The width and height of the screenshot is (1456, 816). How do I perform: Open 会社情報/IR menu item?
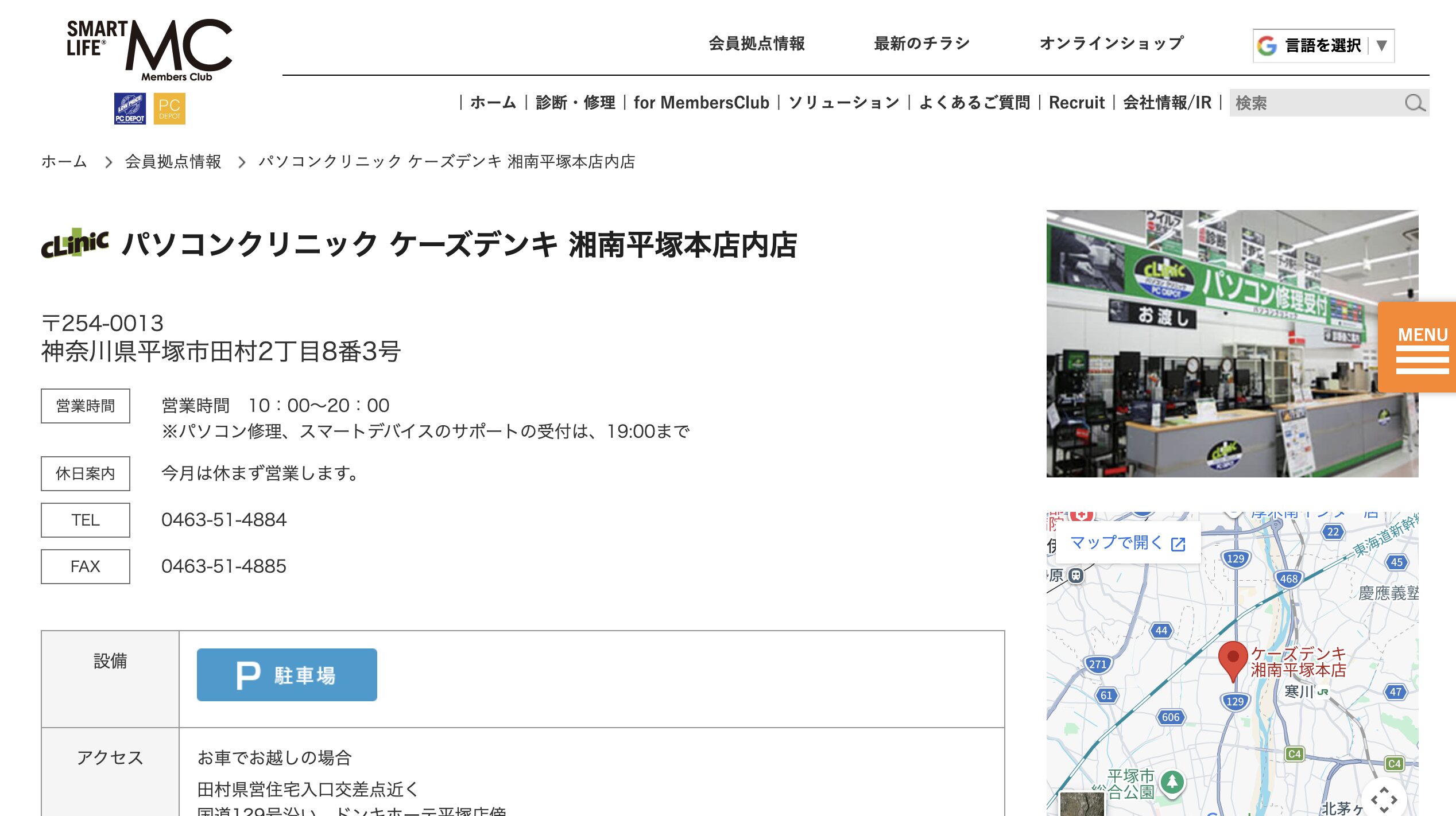pyautogui.click(x=1167, y=103)
